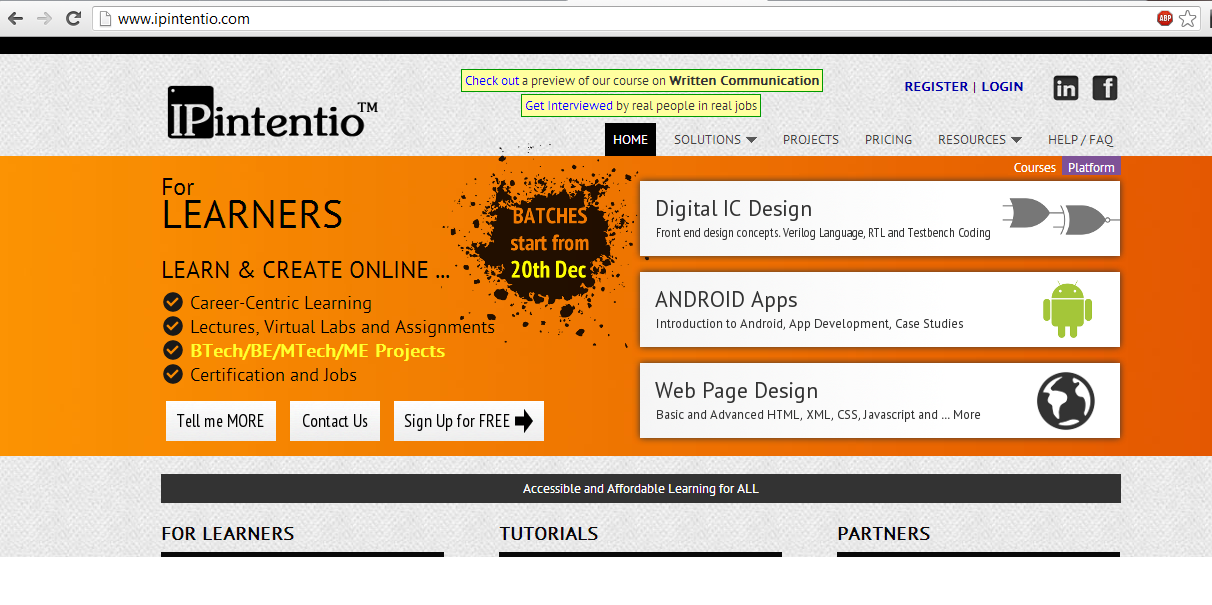Click Front end design concepts description text

(x=823, y=233)
